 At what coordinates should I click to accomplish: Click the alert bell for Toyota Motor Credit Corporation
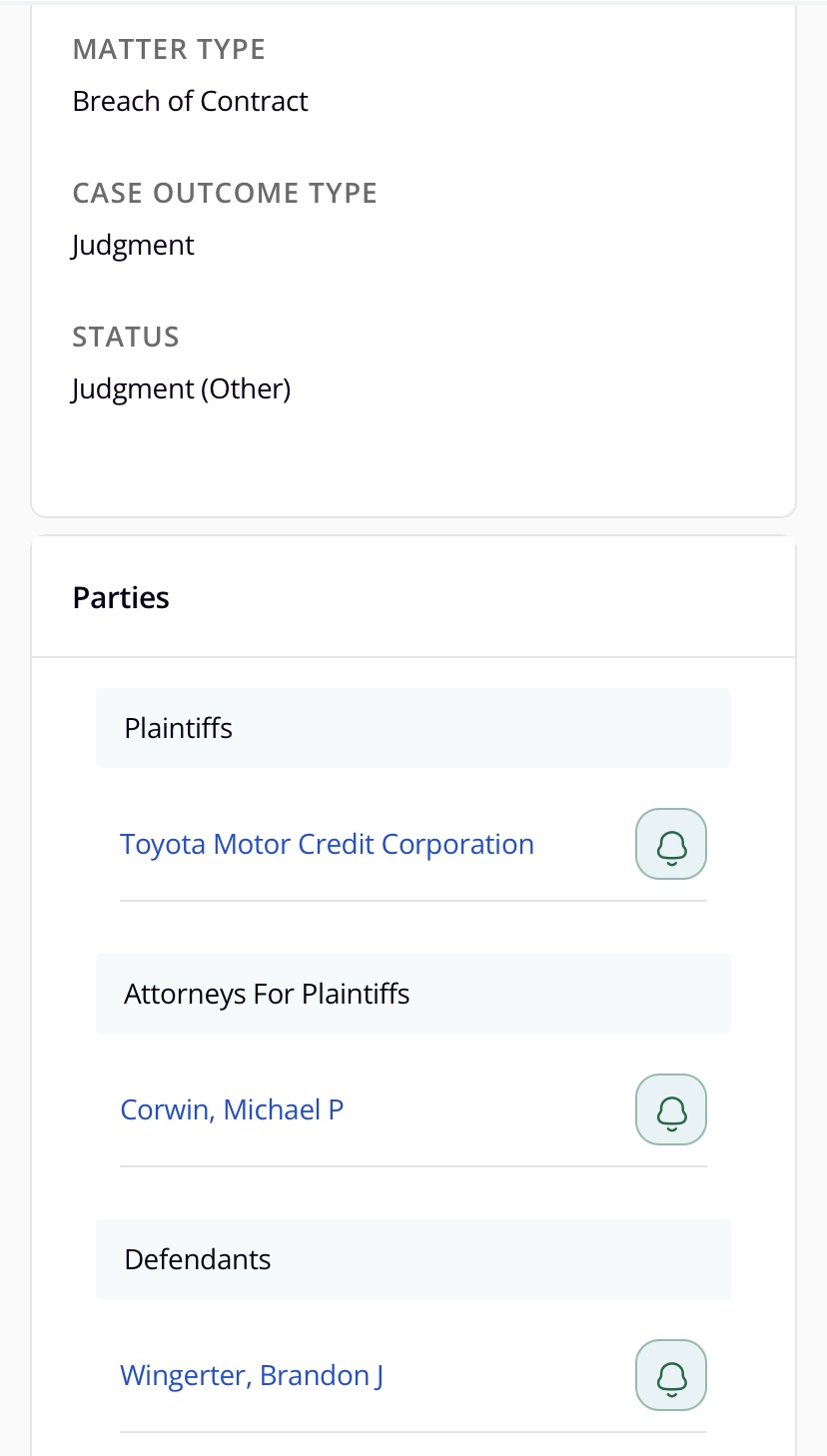(671, 844)
